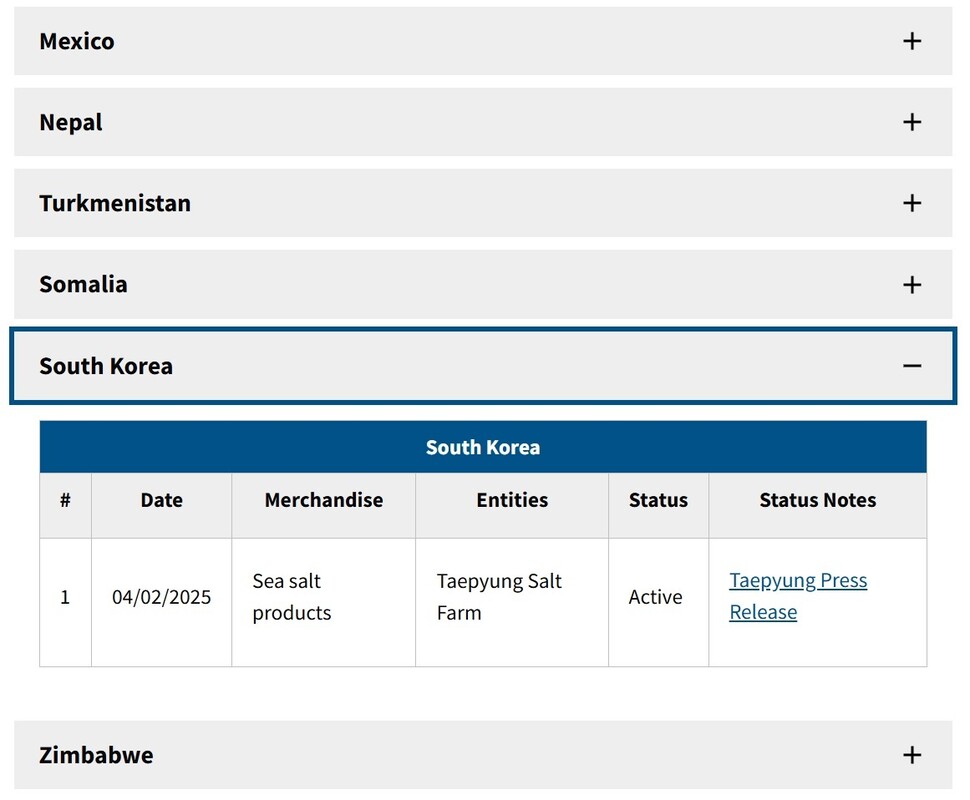
Task: Click the plus icon in the Mexico row
Action: tap(911, 41)
